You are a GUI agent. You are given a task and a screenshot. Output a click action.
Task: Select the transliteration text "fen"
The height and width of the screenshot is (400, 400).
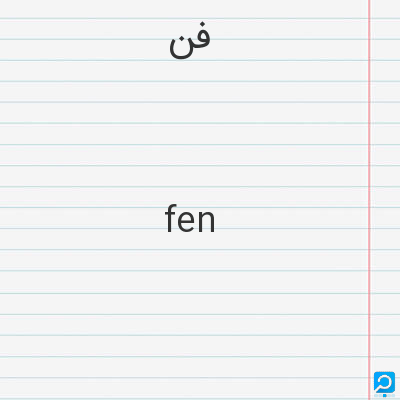click(x=190, y=218)
